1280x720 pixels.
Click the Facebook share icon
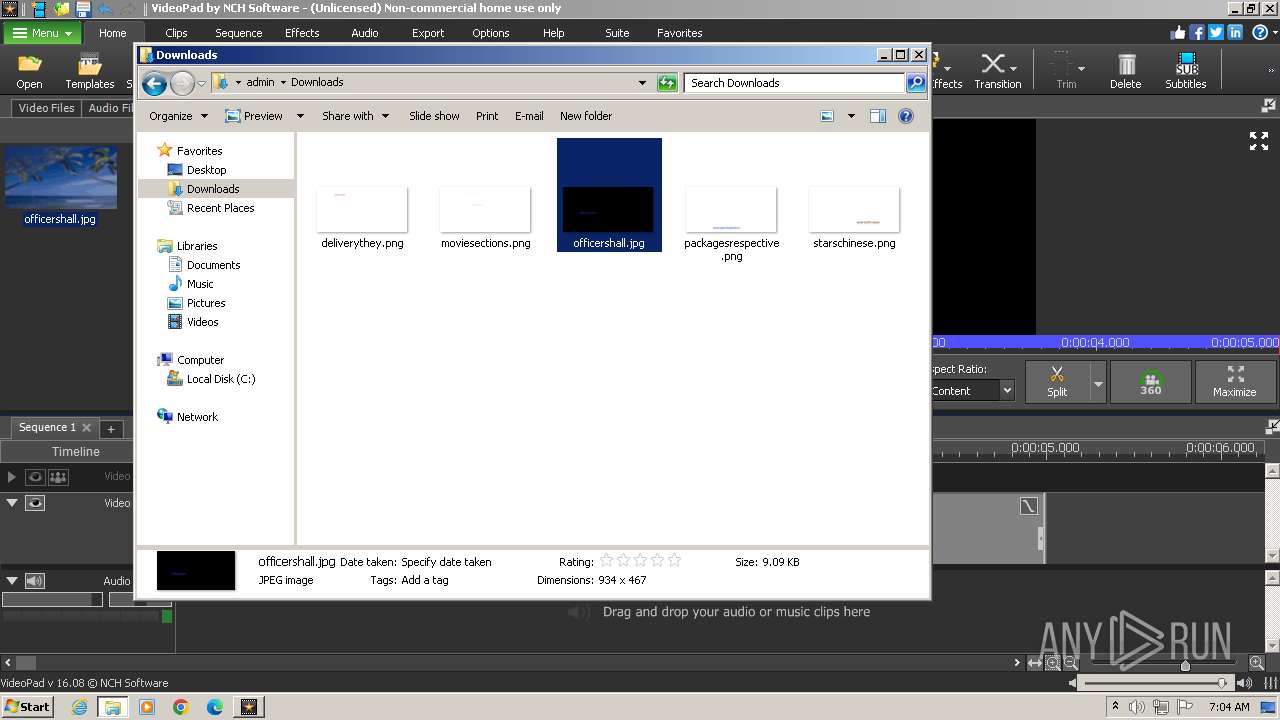[1197, 33]
